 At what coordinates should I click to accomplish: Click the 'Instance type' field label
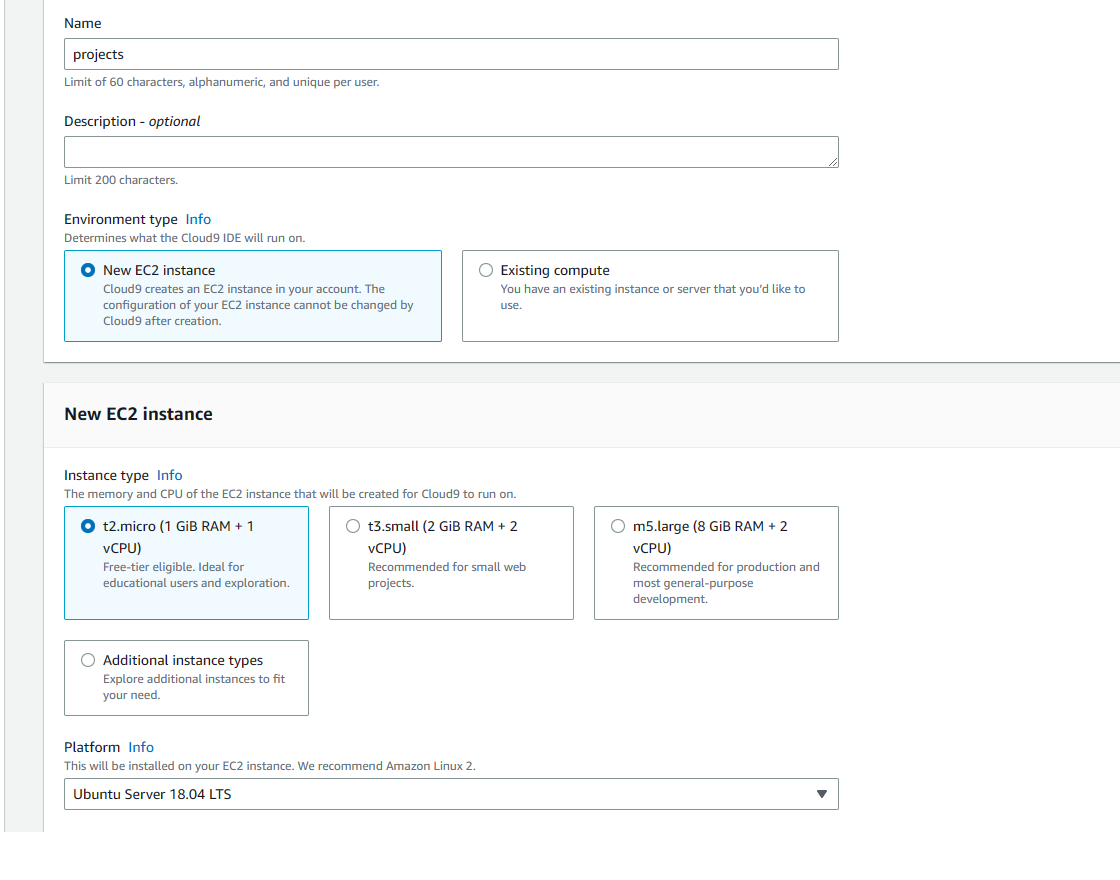pos(106,475)
